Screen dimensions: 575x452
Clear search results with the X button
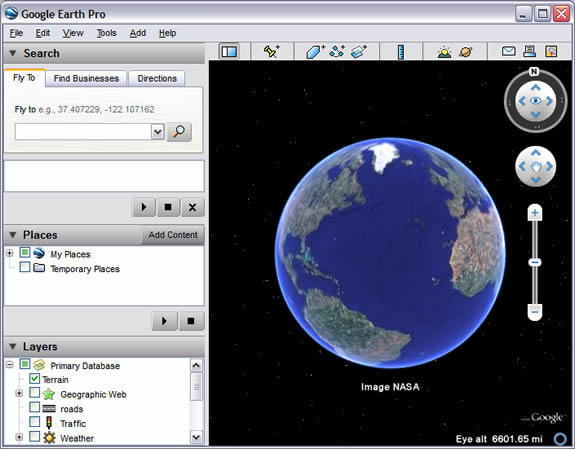(x=192, y=207)
